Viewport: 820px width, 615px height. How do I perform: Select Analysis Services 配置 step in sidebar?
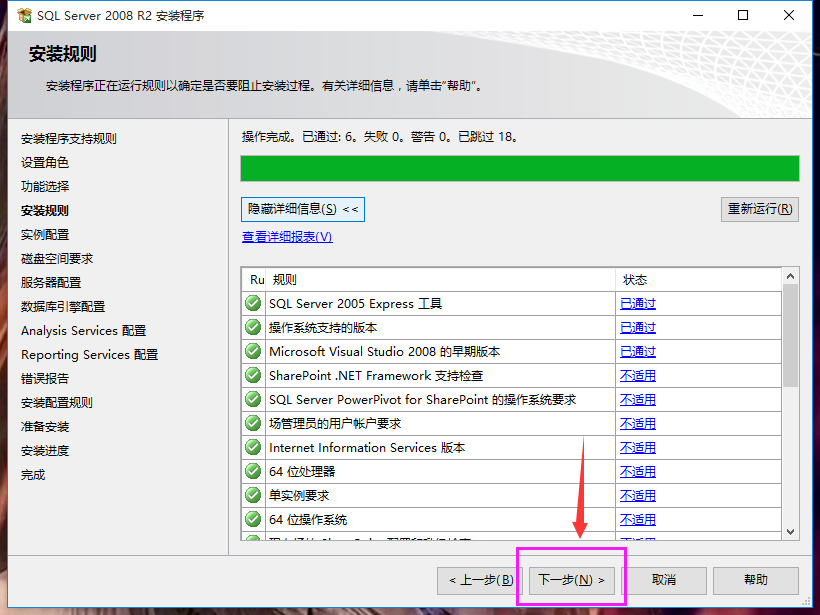click(84, 331)
